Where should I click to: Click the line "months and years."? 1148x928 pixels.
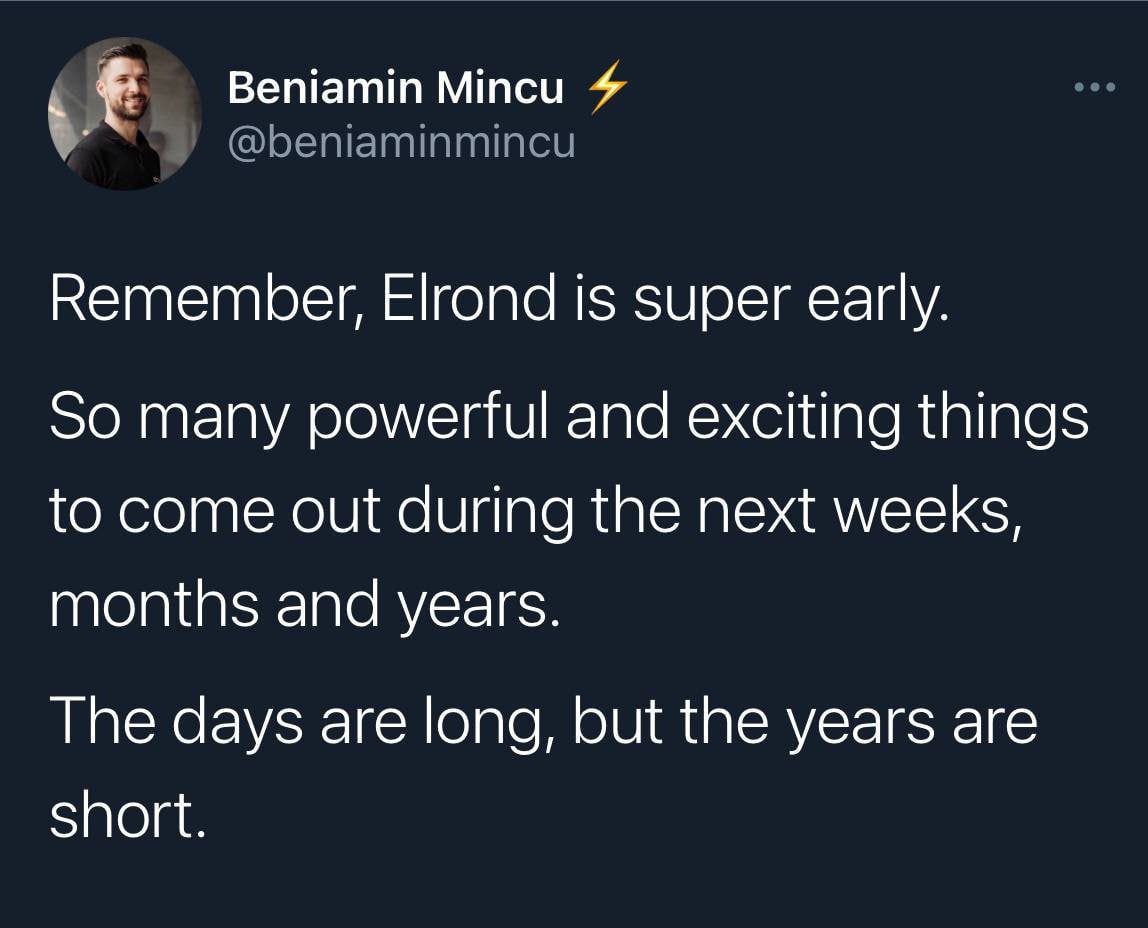[300, 604]
